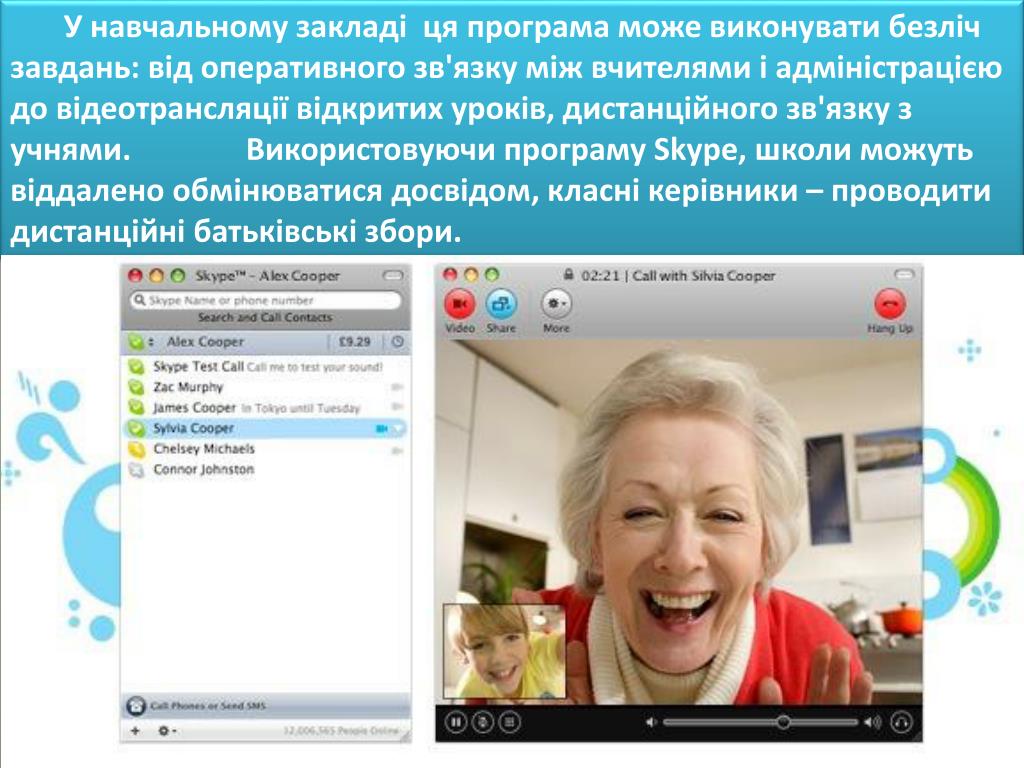Click the self-view boy video thumbnail
The height and width of the screenshot is (768, 1024).
(504, 652)
